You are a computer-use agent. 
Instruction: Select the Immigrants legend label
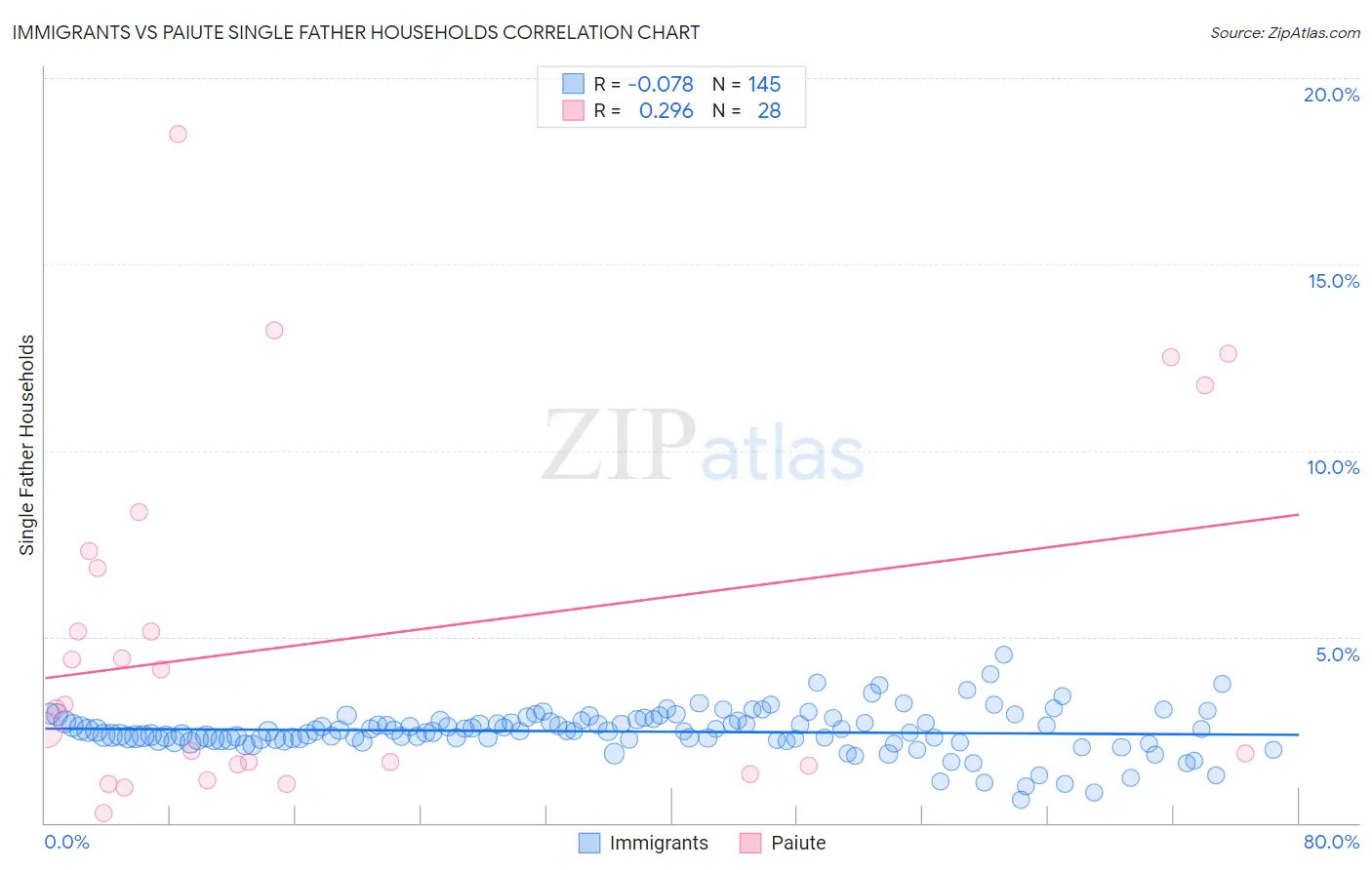659,843
